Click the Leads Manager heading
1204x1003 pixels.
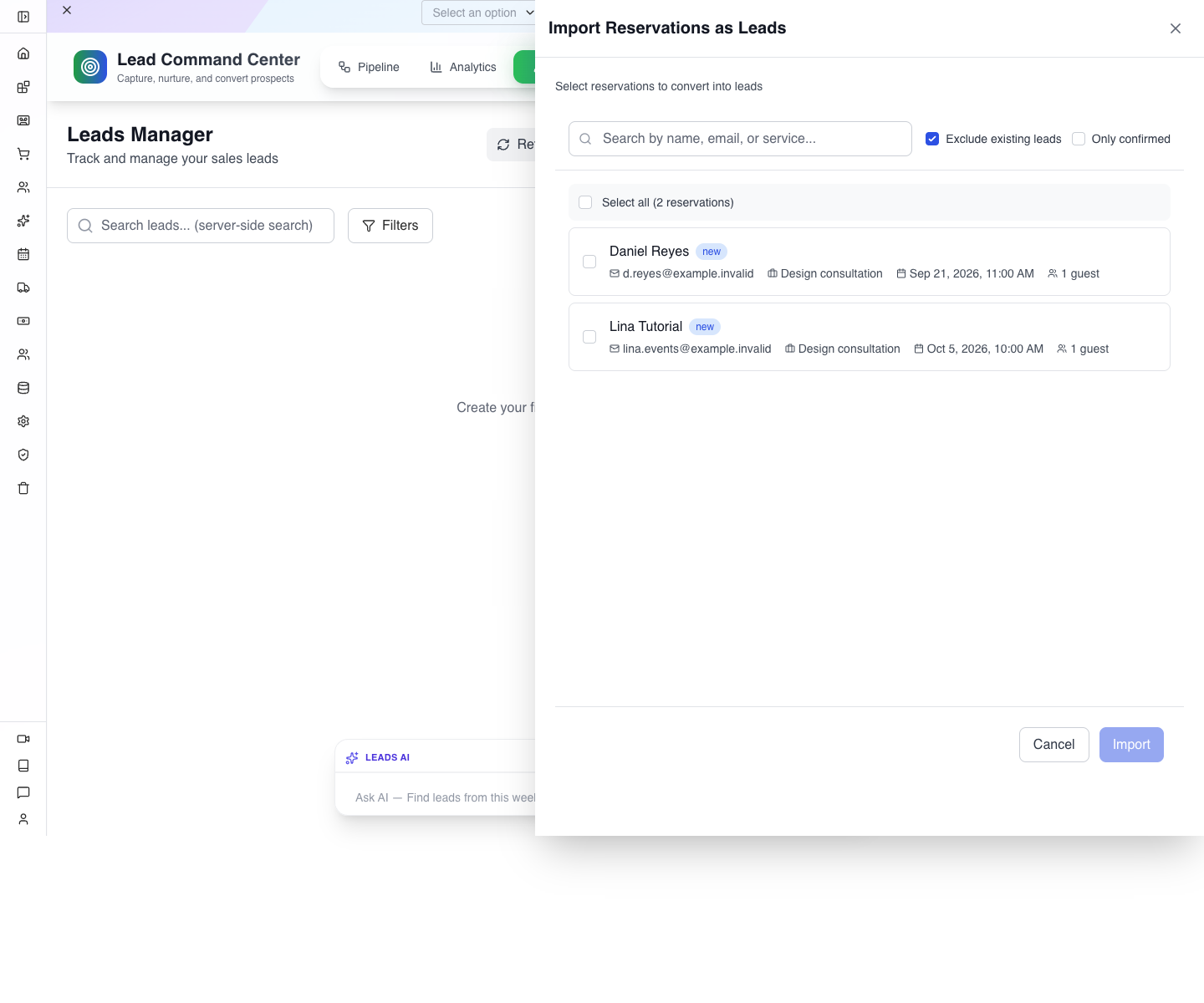[x=140, y=135]
